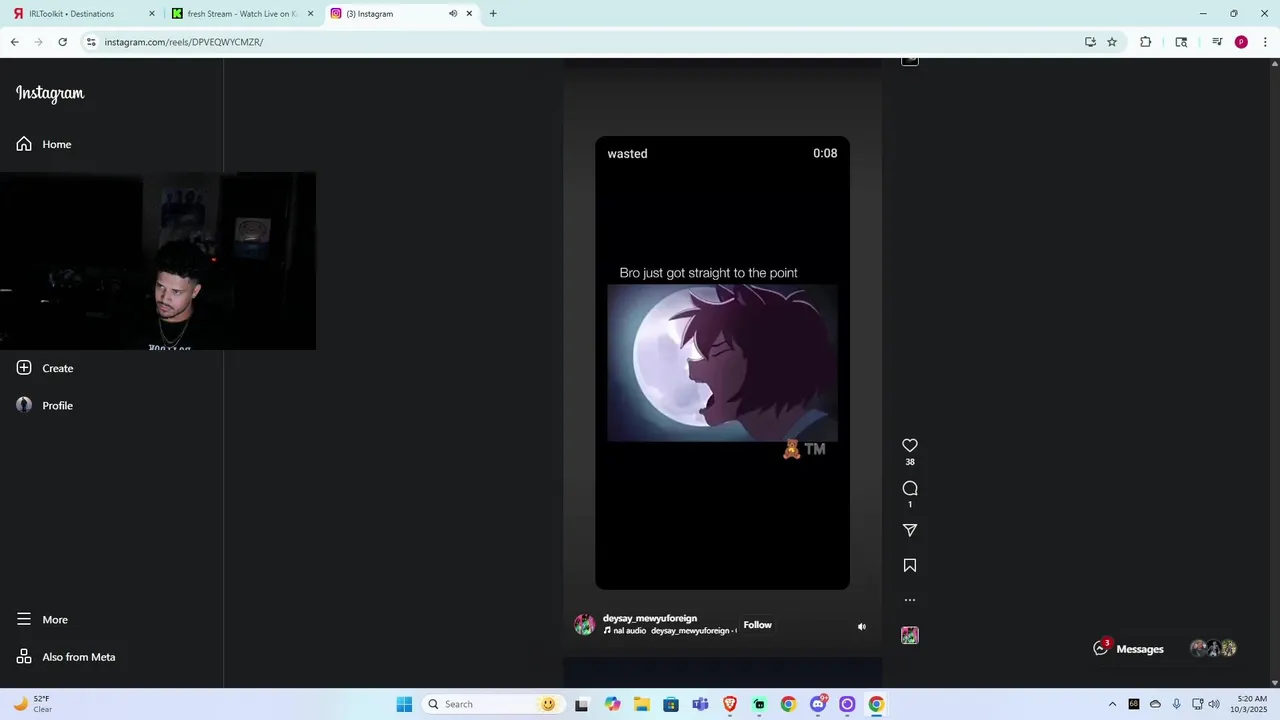Share the reel via paper plane icon

coord(910,530)
